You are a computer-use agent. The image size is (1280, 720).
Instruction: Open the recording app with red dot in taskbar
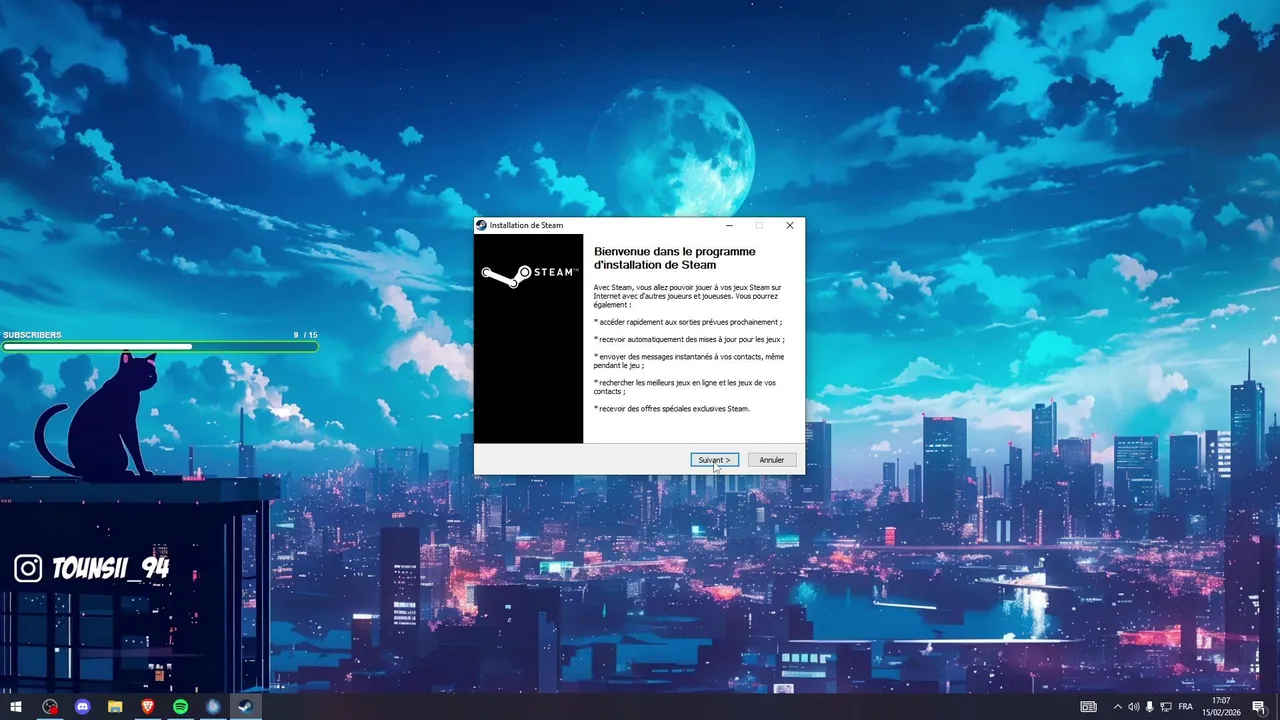click(x=50, y=707)
